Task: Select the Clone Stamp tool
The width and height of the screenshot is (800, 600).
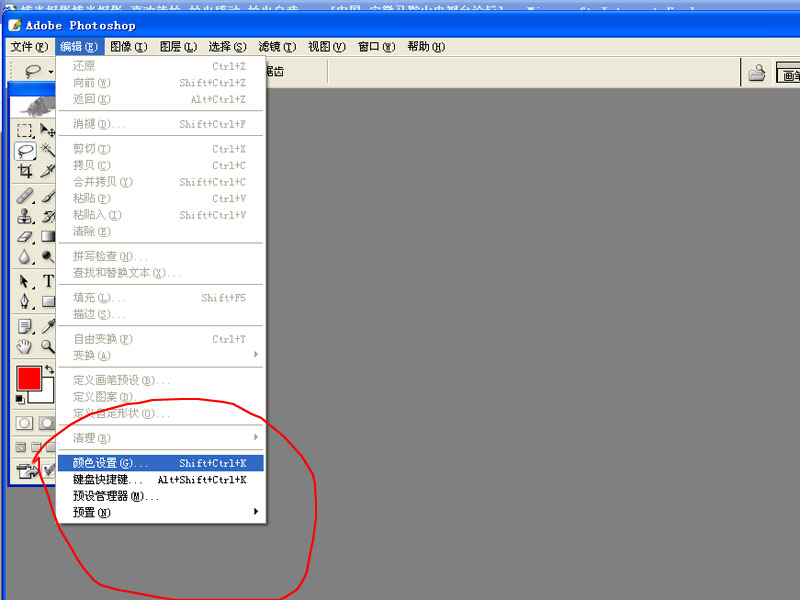Action: [x=25, y=216]
